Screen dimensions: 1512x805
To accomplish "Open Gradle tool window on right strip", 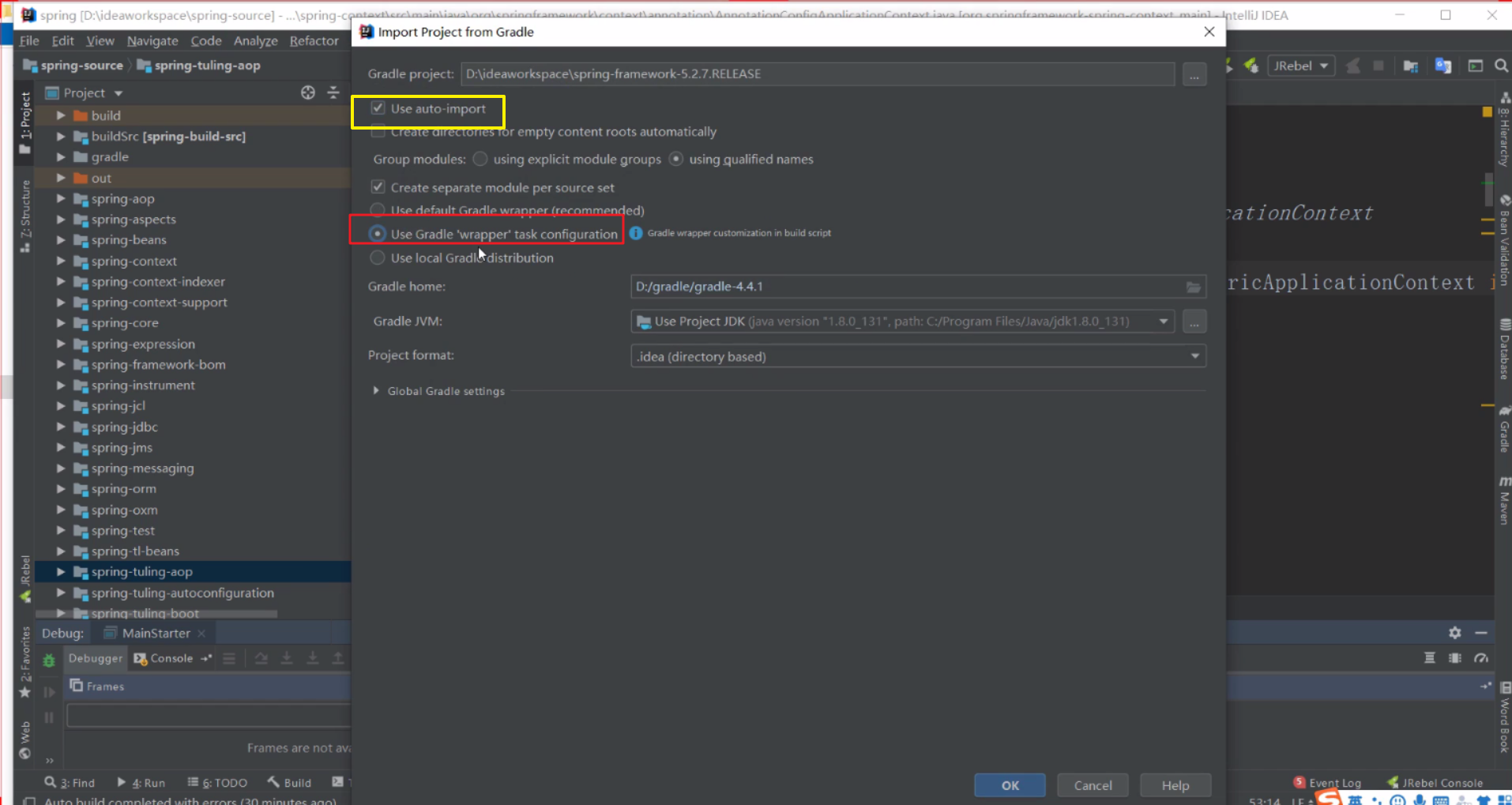I will 1504,429.
